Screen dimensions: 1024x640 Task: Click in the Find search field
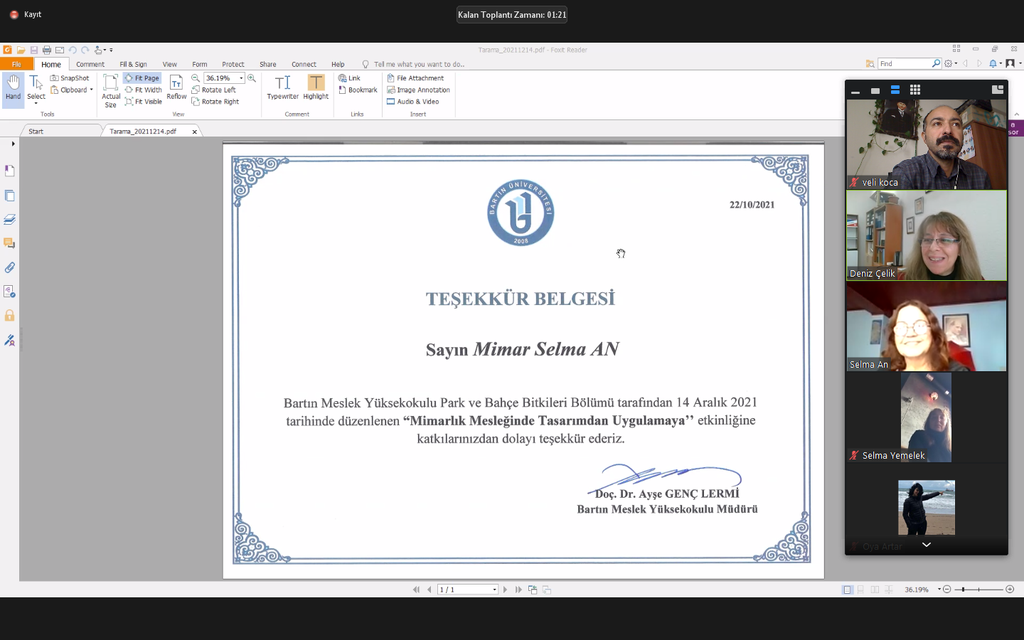[x=903, y=64]
